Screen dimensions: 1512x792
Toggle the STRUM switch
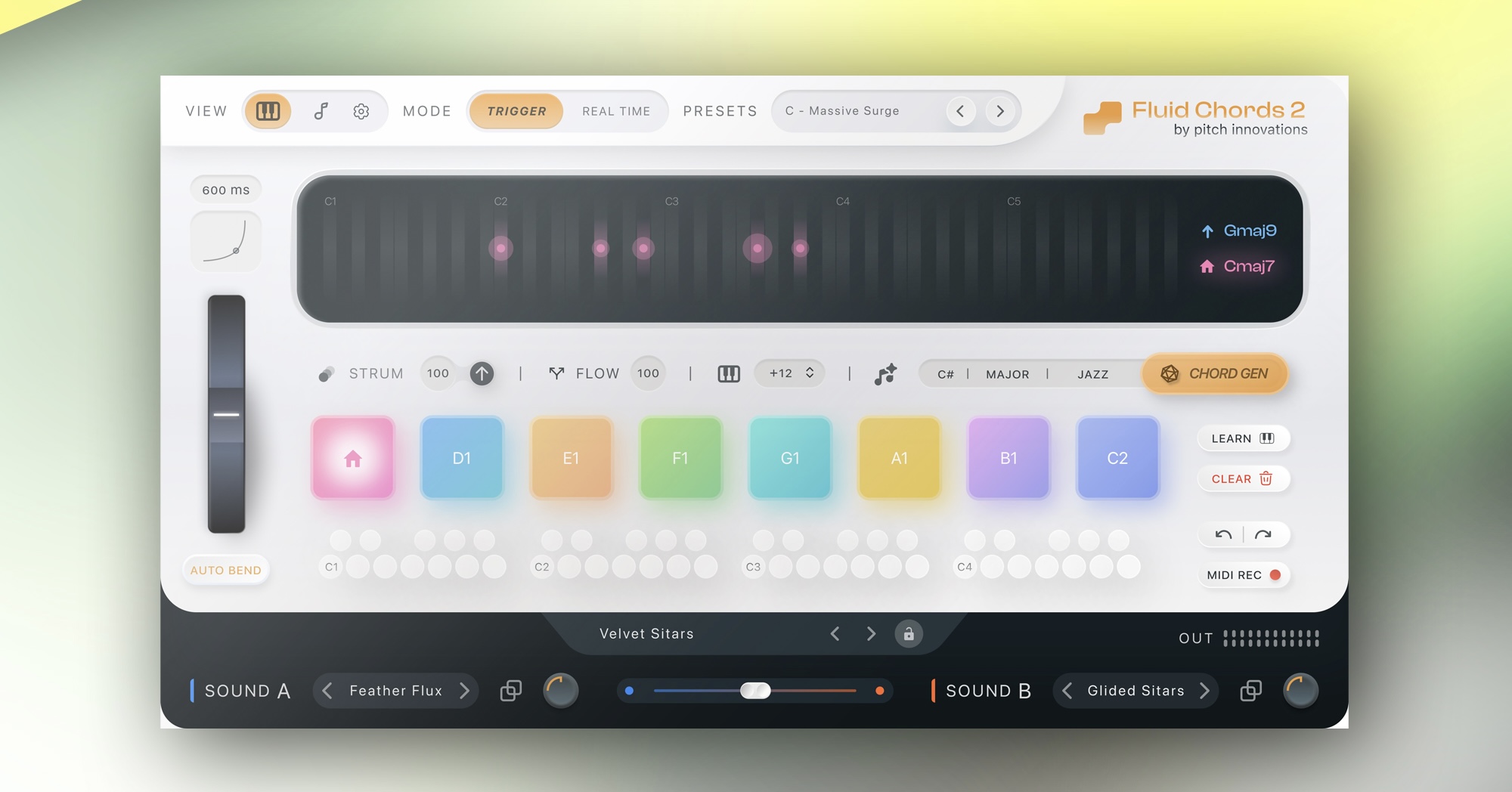327,373
